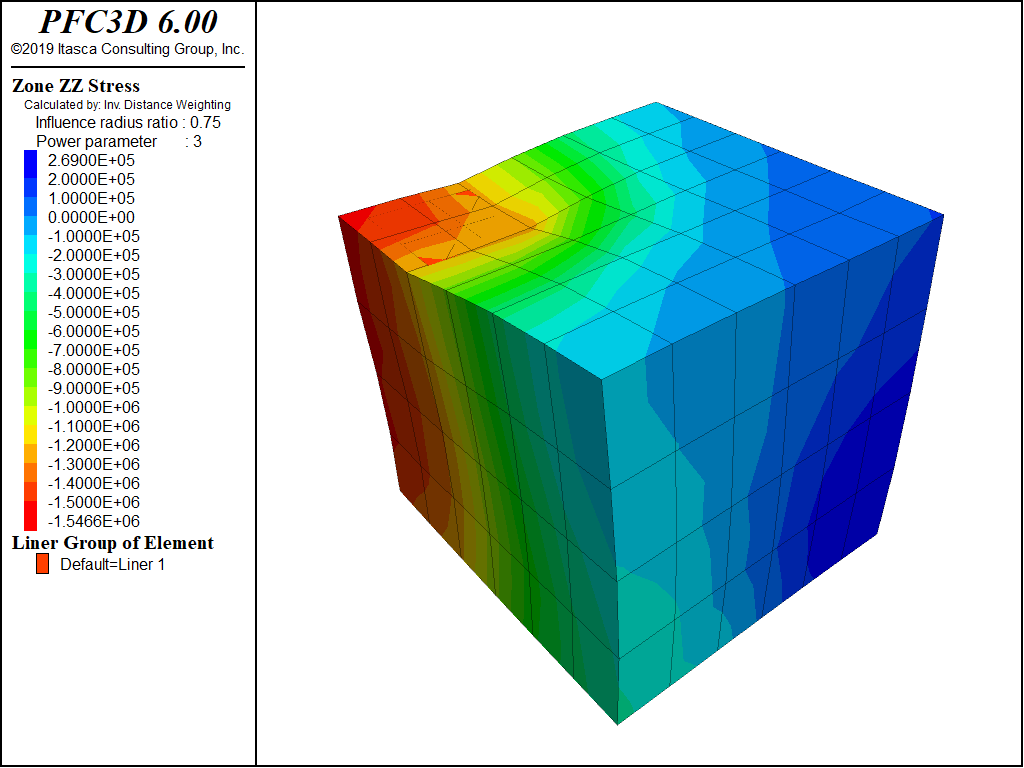Click the -1.5000E+06 legend value

pos(93,502)
